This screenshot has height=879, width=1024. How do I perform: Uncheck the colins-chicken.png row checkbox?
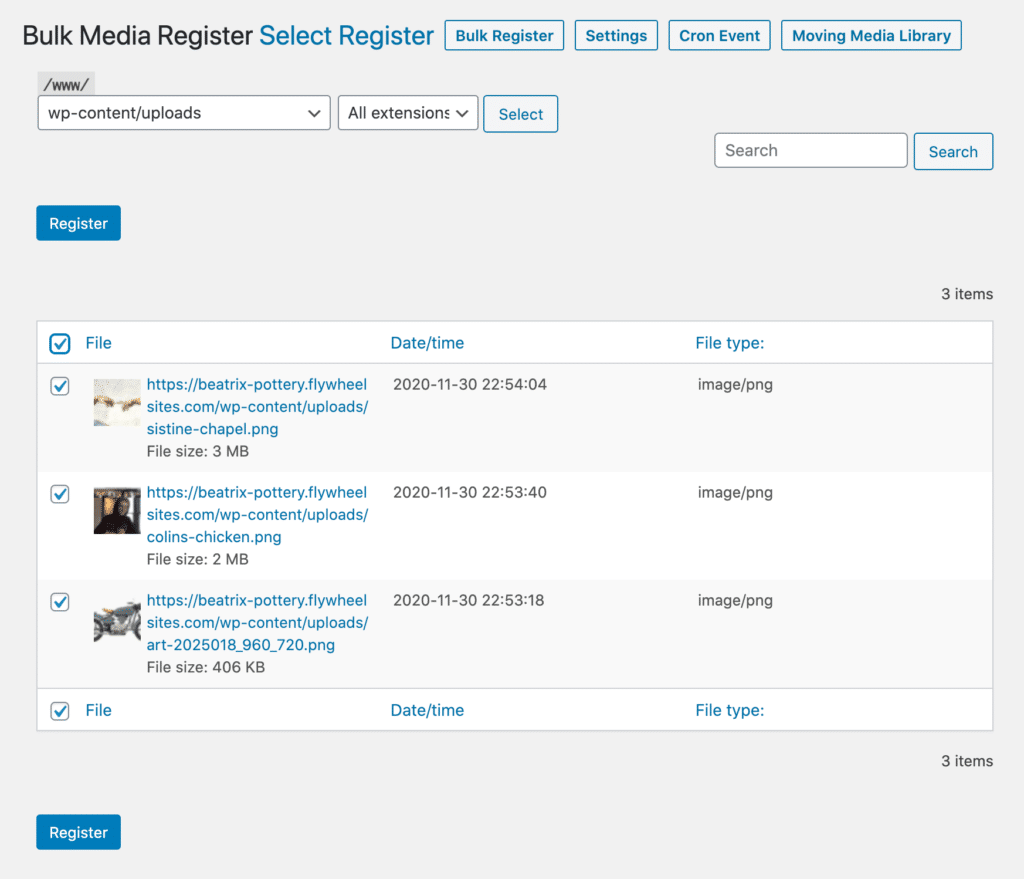59,494
